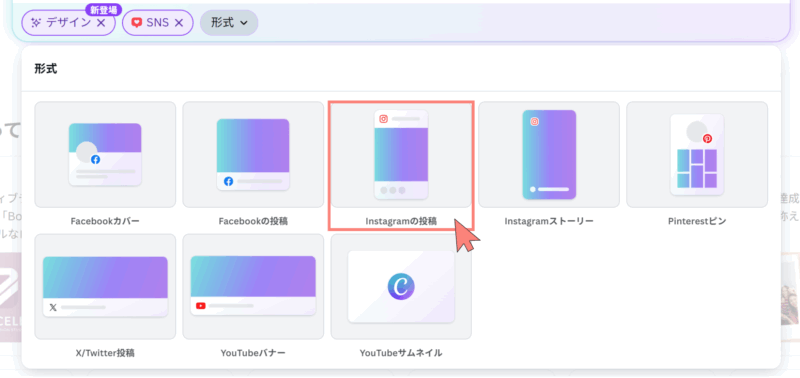This screenshot has height=378, width=800.
Task: Click the X/Twitter投稿 label text
Action: click(x=105, y=353)
